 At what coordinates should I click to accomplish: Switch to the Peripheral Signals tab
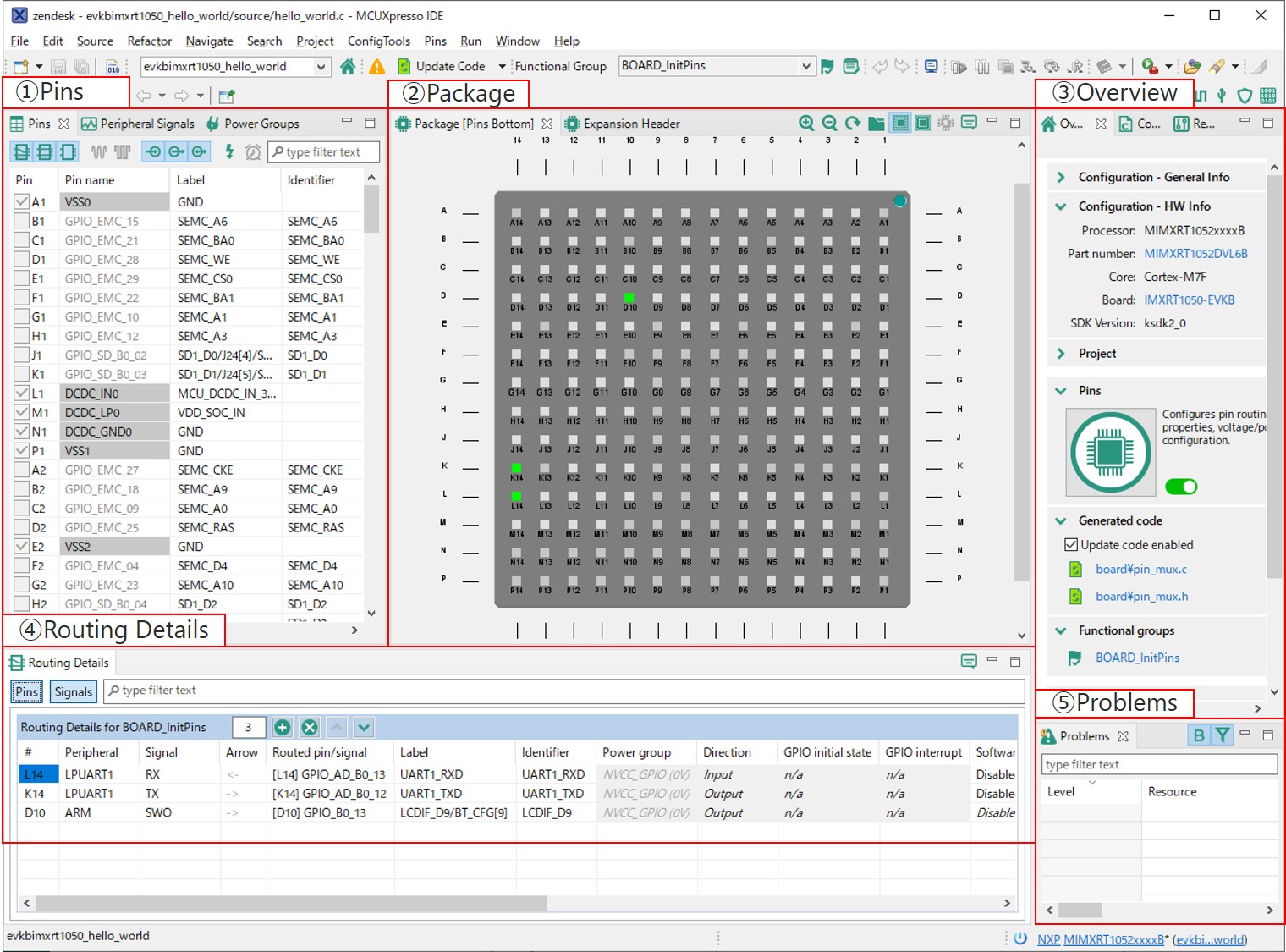[x=138, y=124]
